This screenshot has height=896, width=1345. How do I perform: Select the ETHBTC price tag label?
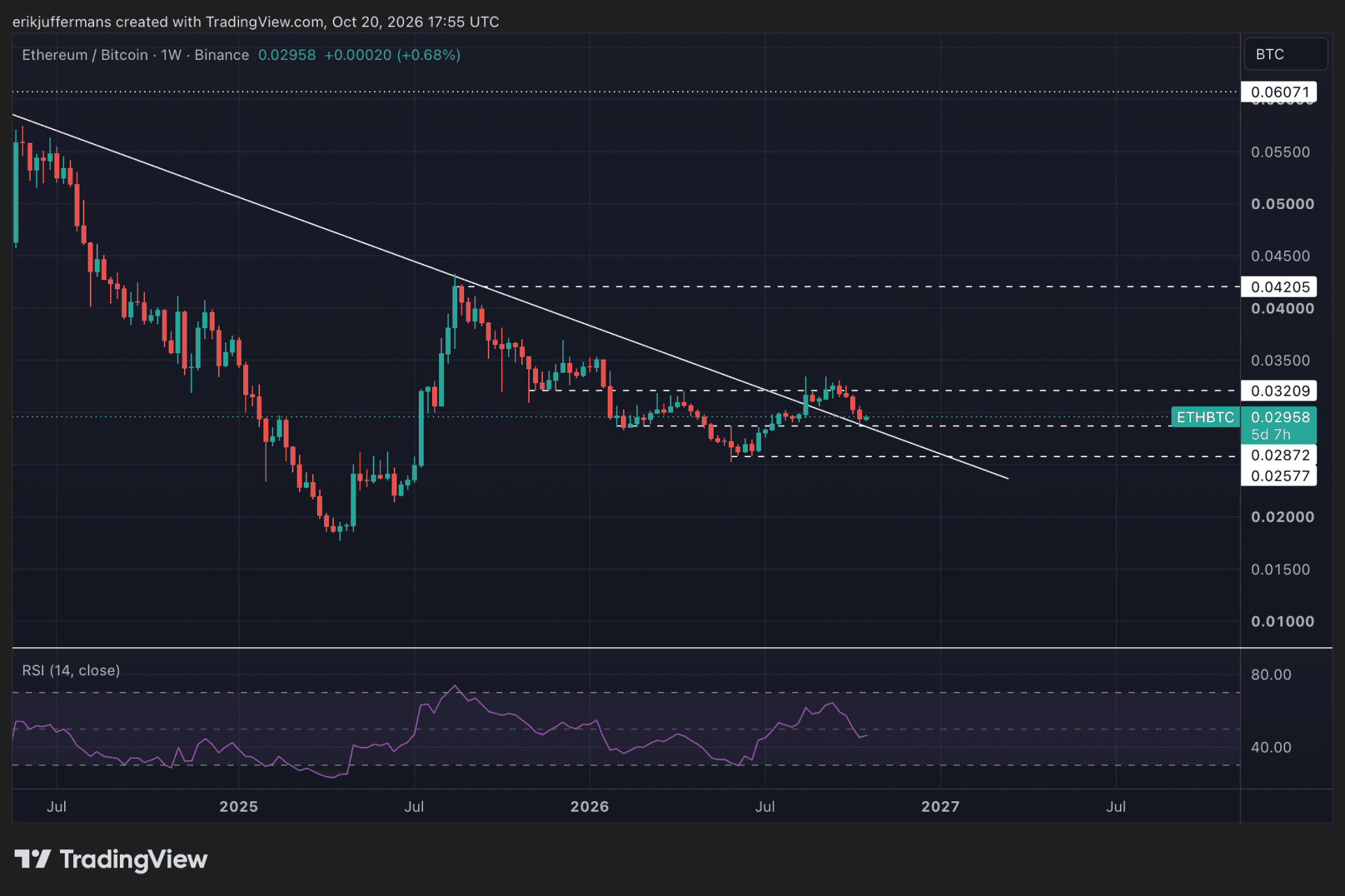coord(1205,417)
